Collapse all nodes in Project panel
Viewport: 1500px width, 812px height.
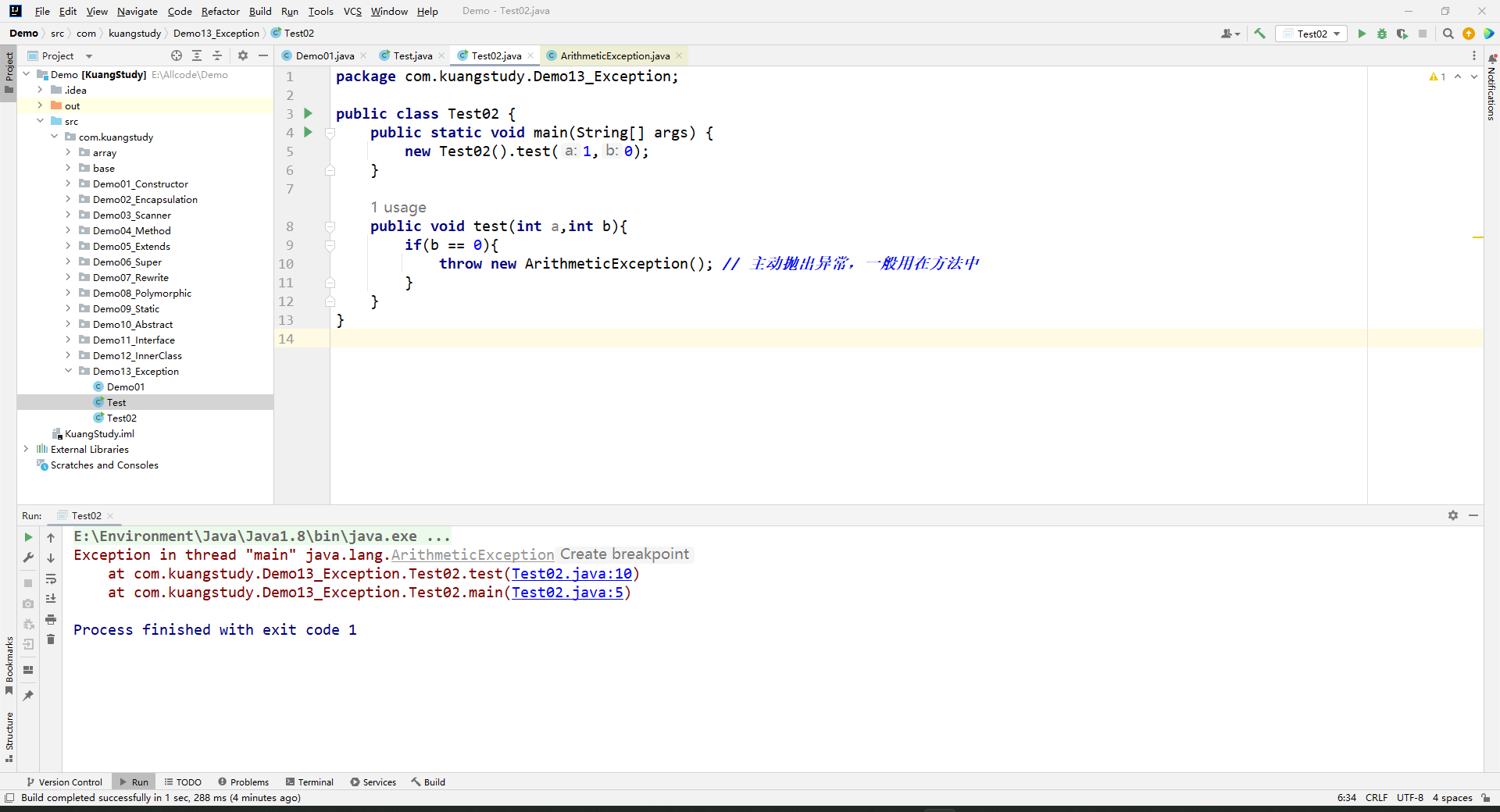(217, 55)
